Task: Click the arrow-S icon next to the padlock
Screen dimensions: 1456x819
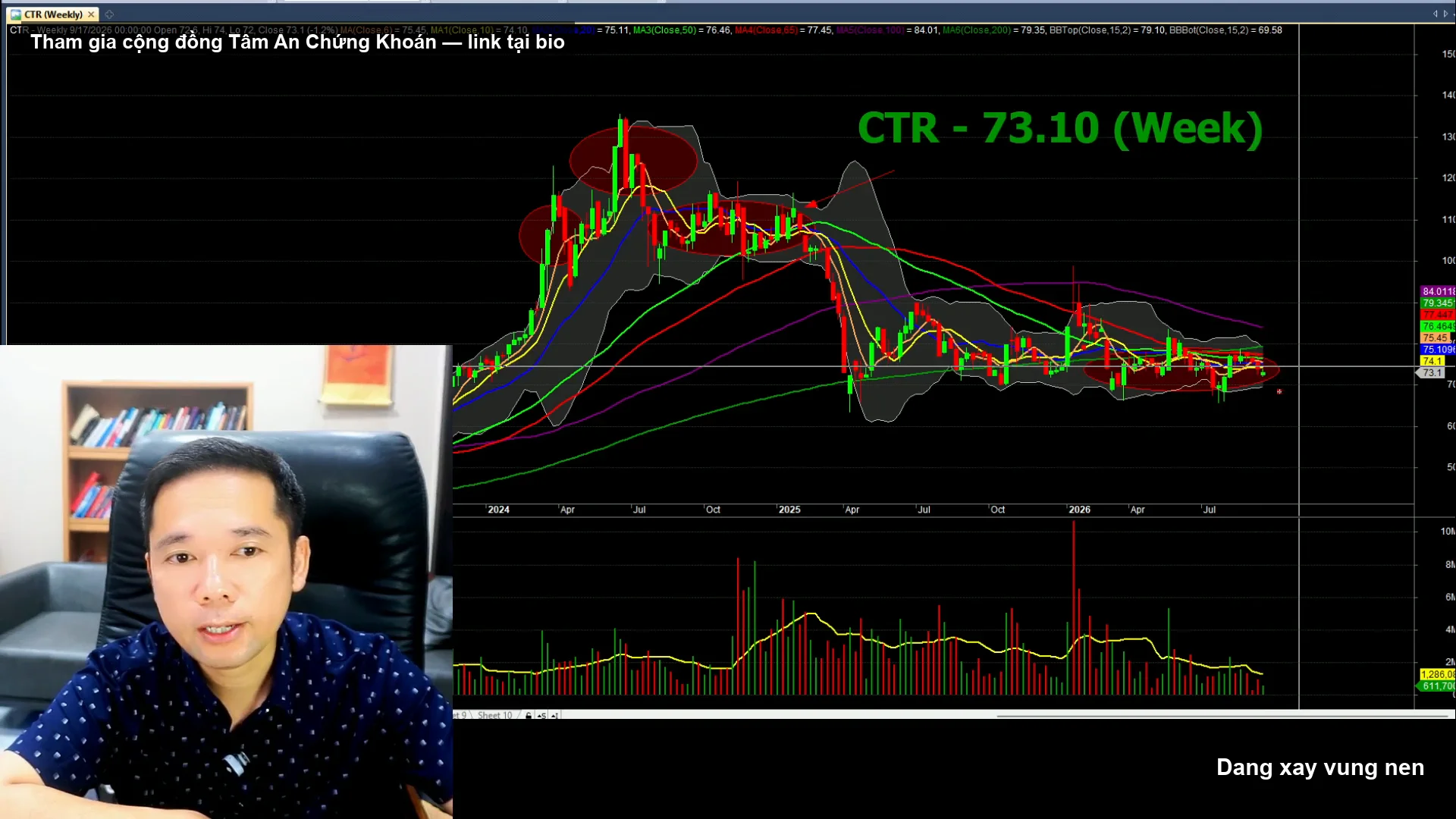Action: tap(541, 715)
